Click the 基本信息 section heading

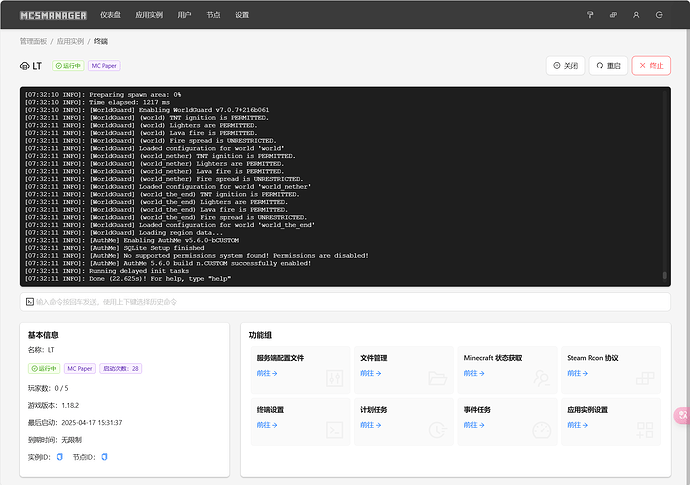[x=43, y=335]
